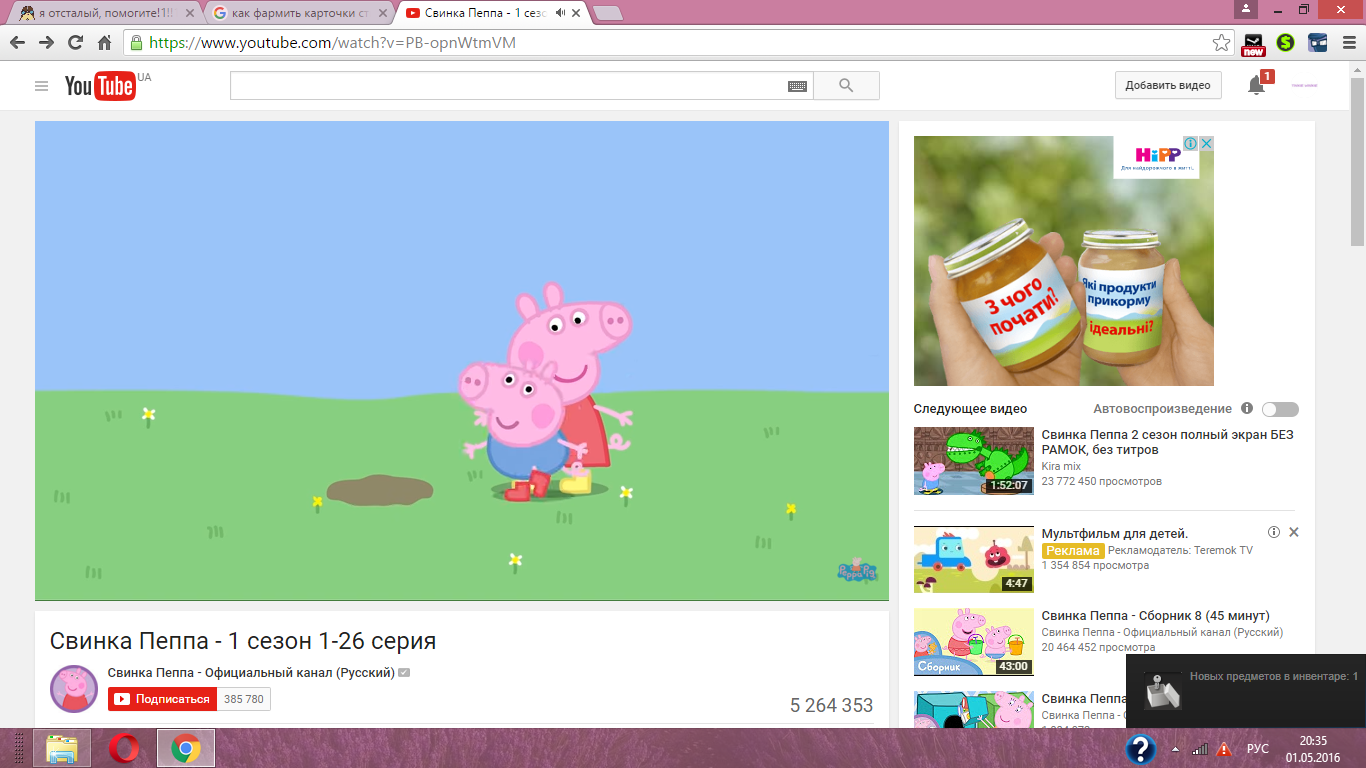The width and height of the screenshot is (1366, 768).
Task: Open the red warning triangle tray icon
Action: coord(1224,749)
